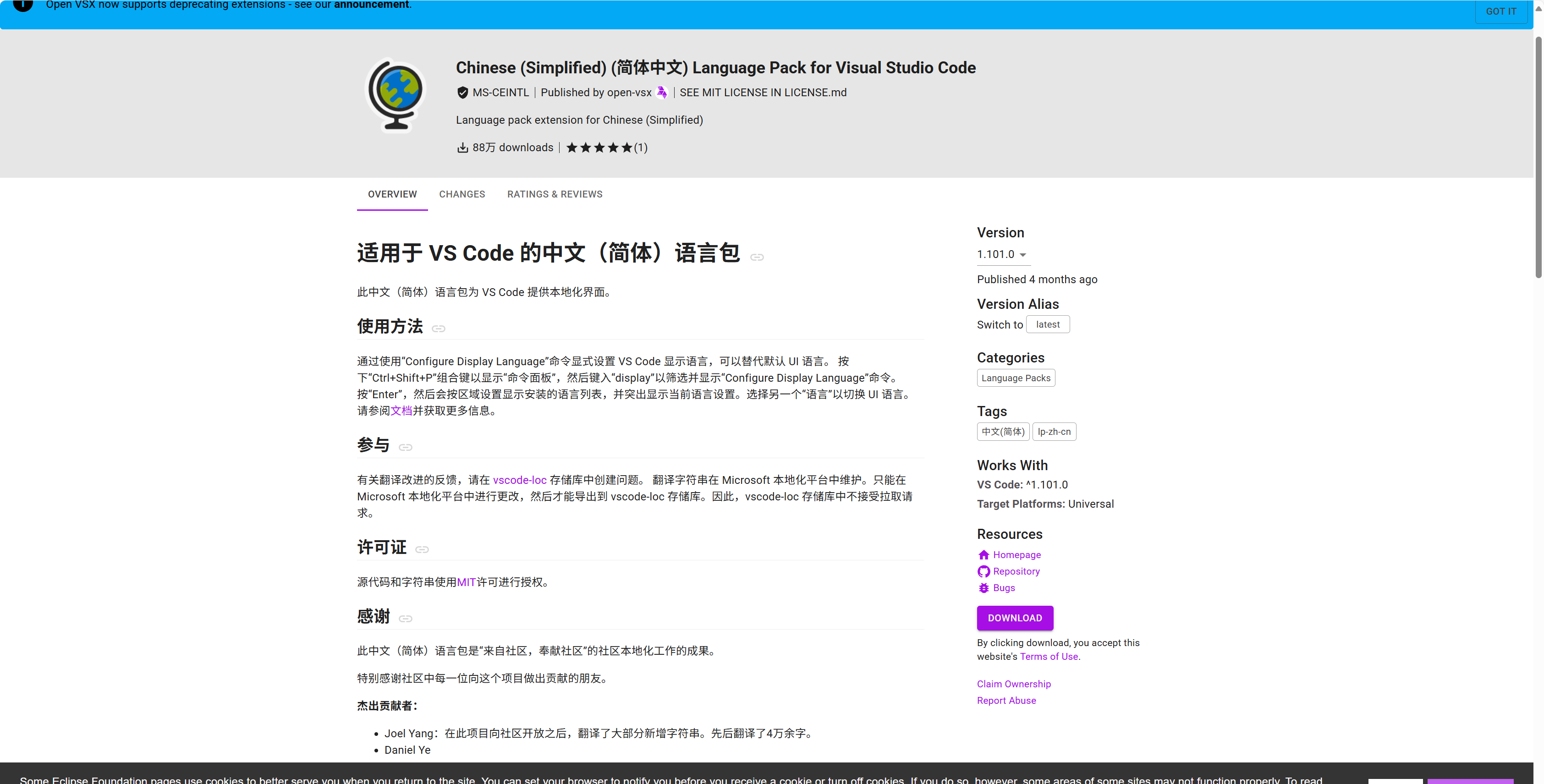Viewport: 1544px width, 784px height.
Task: Click the open-vsx publisher logo icon
Action: 662,92
